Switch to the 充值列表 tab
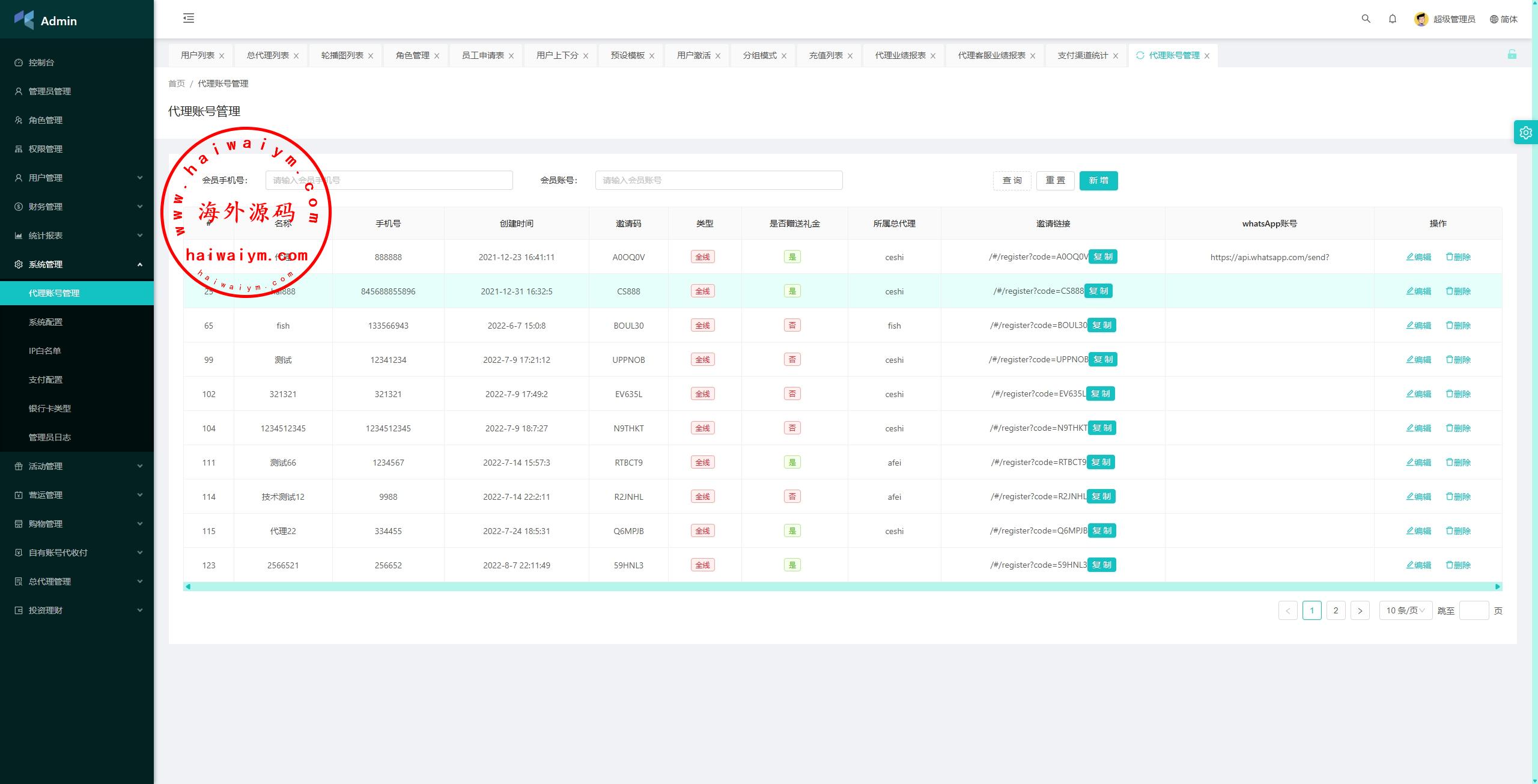The width and height of the screenshot is (1538, 784). point(825,55)
